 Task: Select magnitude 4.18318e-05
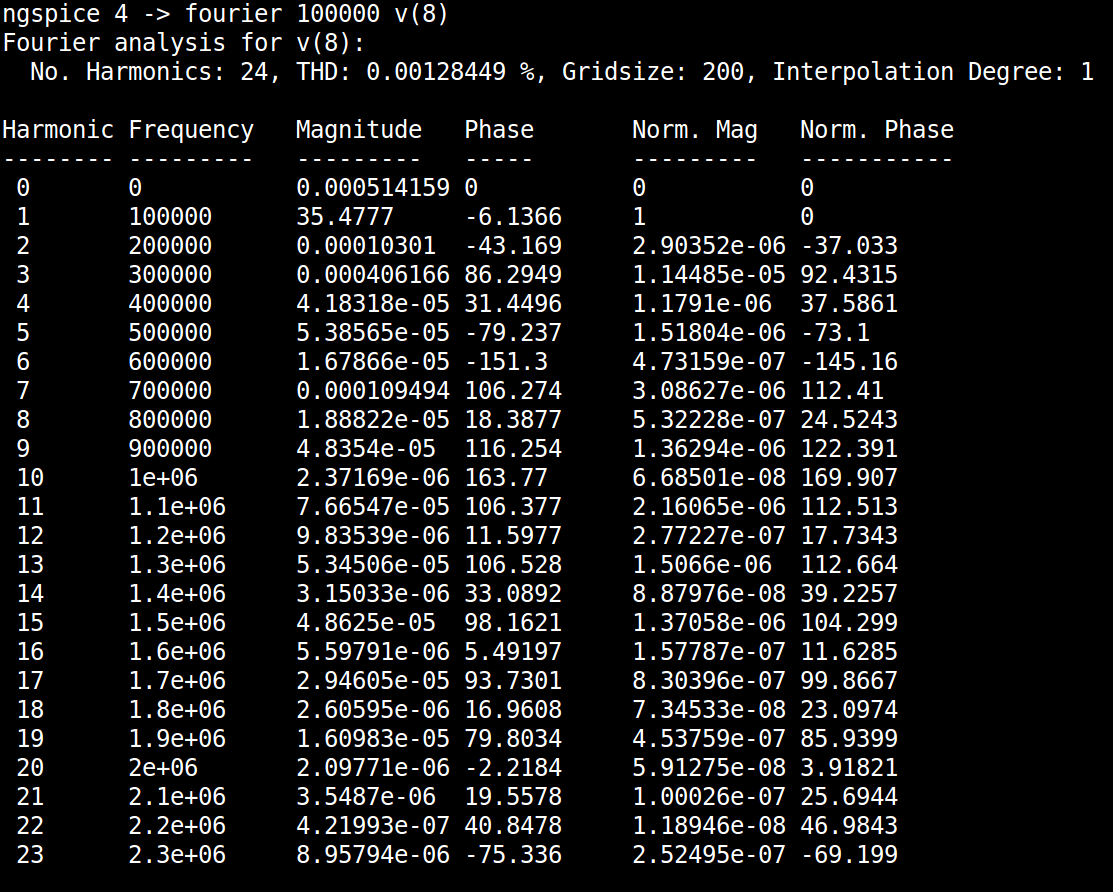pos(373,304)
